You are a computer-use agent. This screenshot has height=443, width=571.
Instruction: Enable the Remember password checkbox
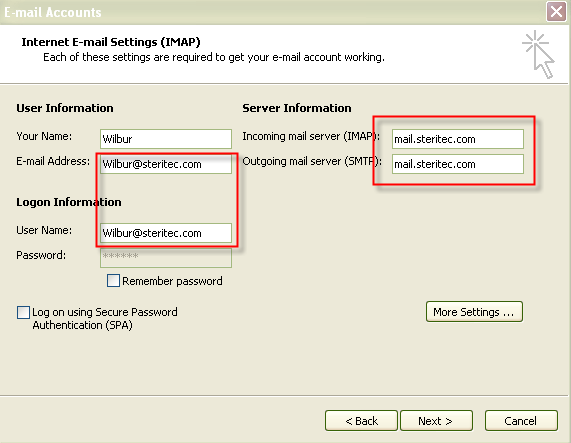[x=113, y=281]
